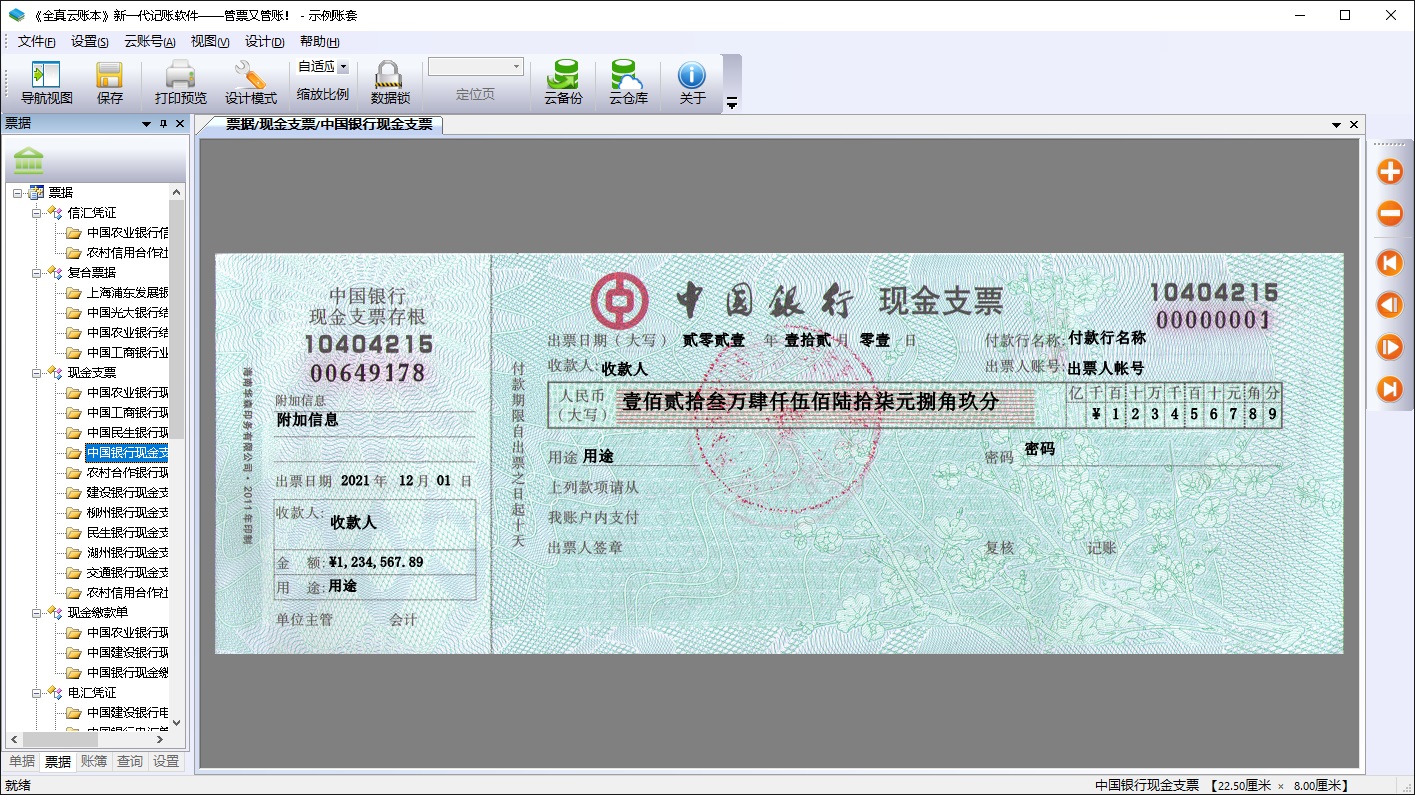The height and width of the screenshot is (795, 1415).
Task: Open the 导航视图 navigation view tool
Action: 47,83
